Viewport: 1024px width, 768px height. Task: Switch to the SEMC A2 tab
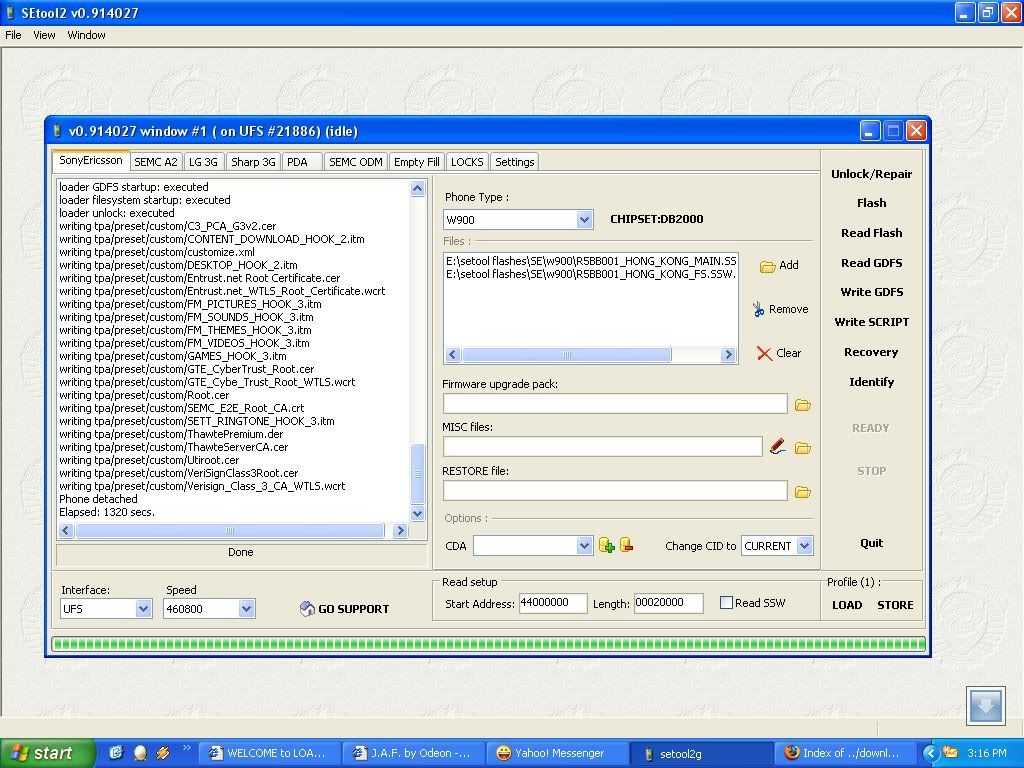coord(155,162)
